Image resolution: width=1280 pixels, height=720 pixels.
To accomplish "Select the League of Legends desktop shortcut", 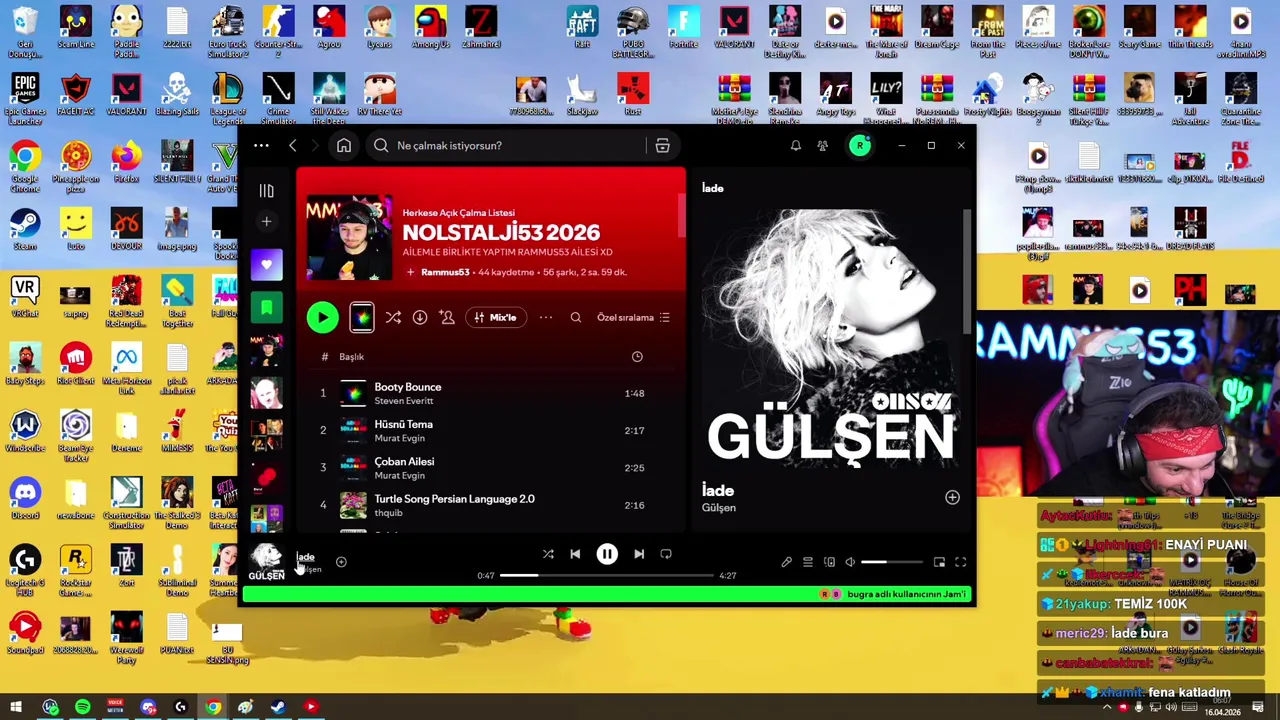I will coord(227,99).
